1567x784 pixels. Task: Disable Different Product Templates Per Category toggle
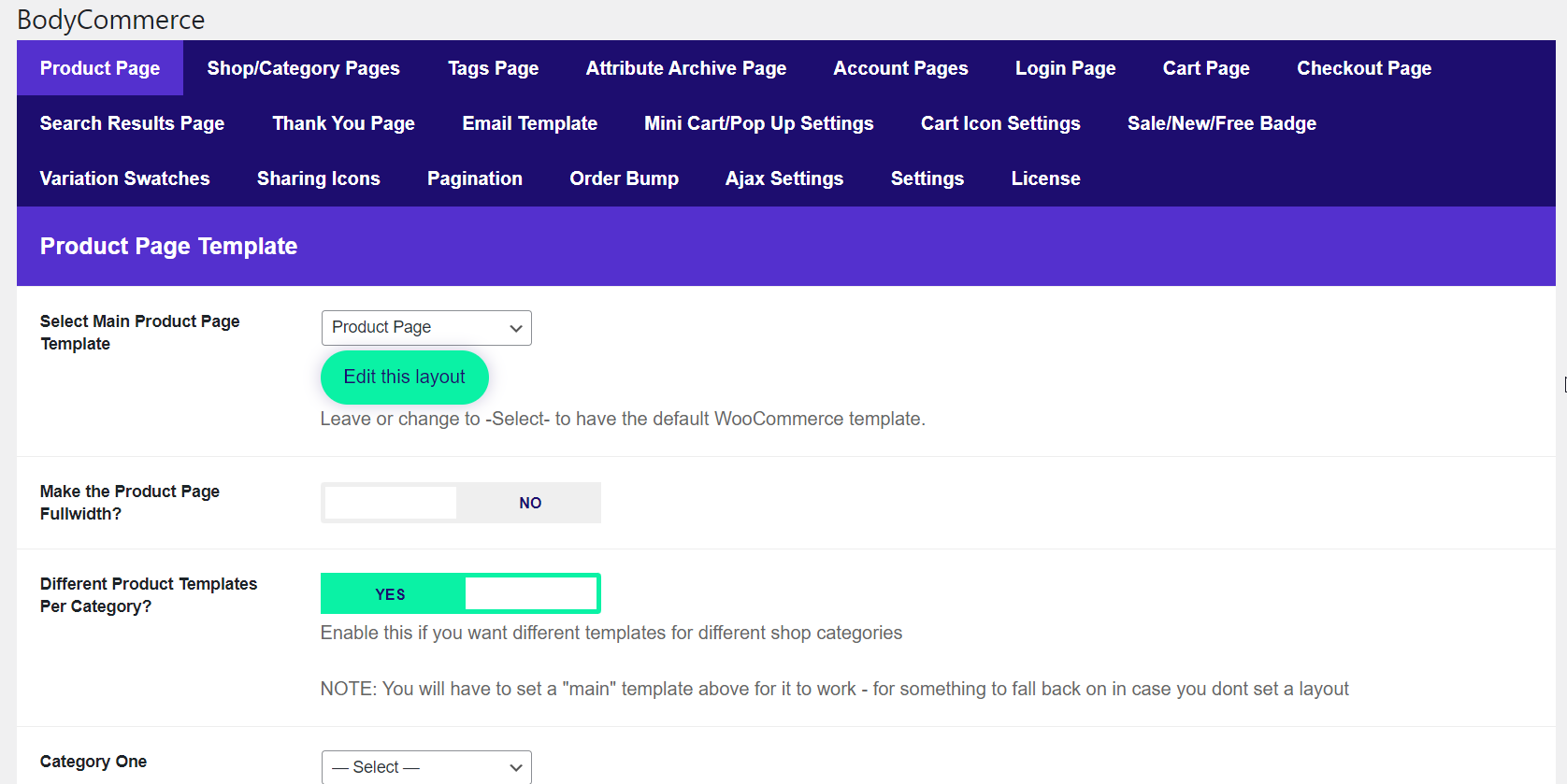tap(460, 594)
